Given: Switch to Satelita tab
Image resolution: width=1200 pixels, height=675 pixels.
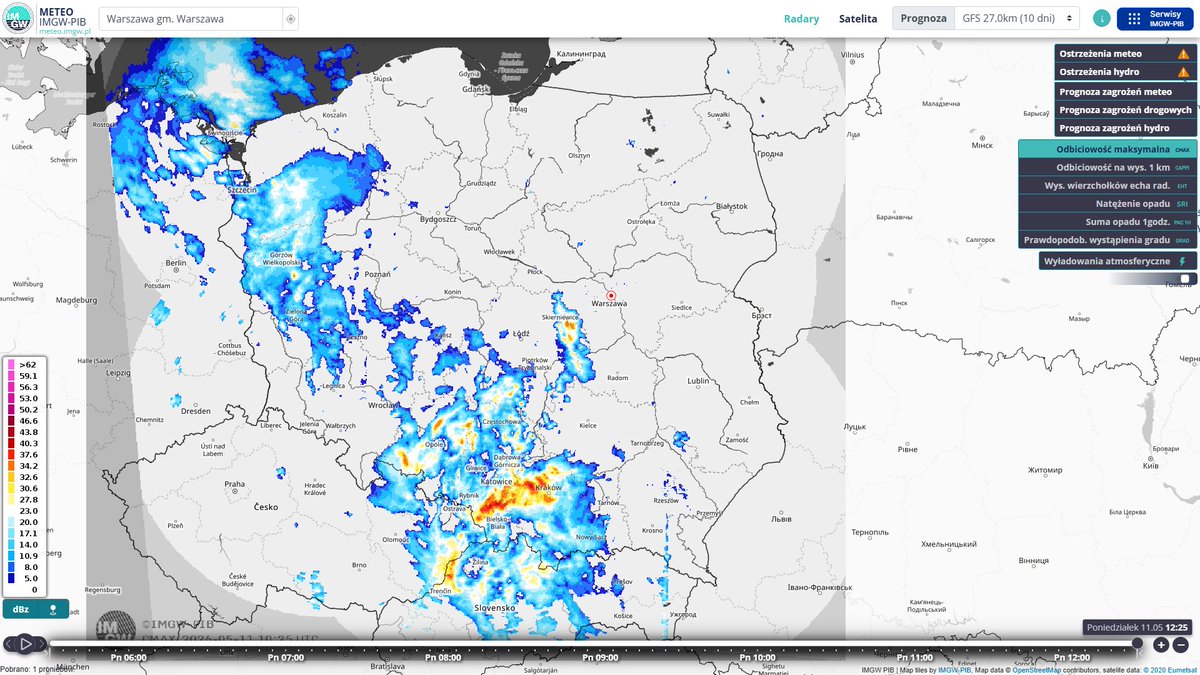Looking at the screenshot, I should click(858, 18).
